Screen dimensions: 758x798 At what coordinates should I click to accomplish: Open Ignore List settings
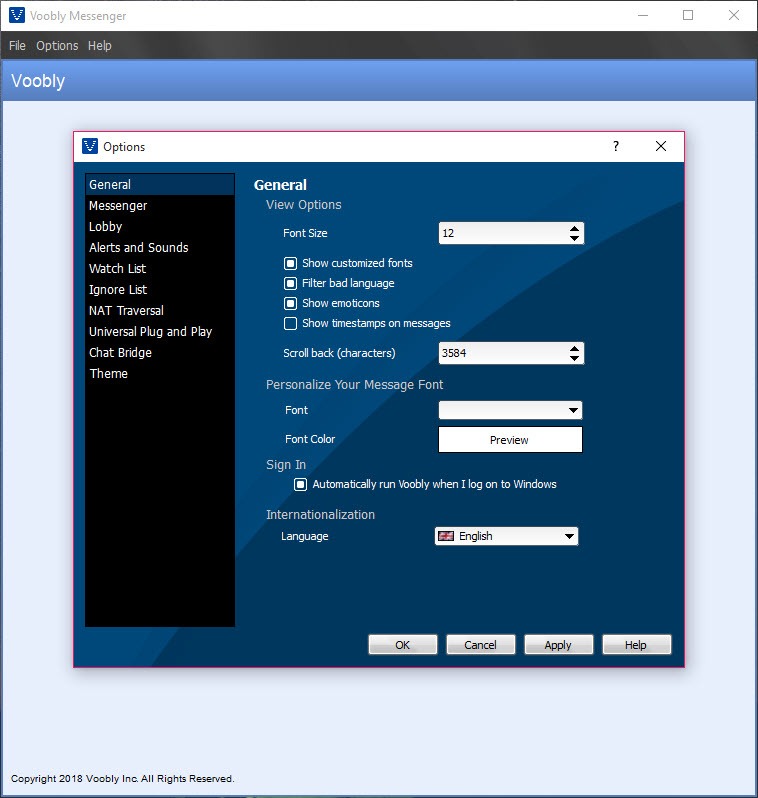click(160, 290)
